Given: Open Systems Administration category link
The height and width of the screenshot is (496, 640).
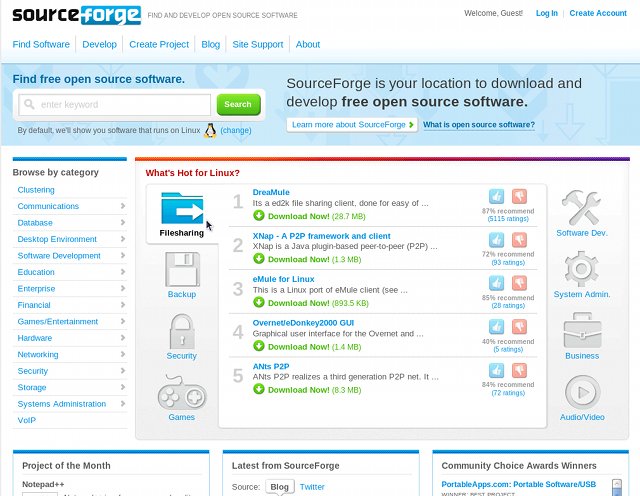Looking at the screenshot, I should [x=62, y=404].
